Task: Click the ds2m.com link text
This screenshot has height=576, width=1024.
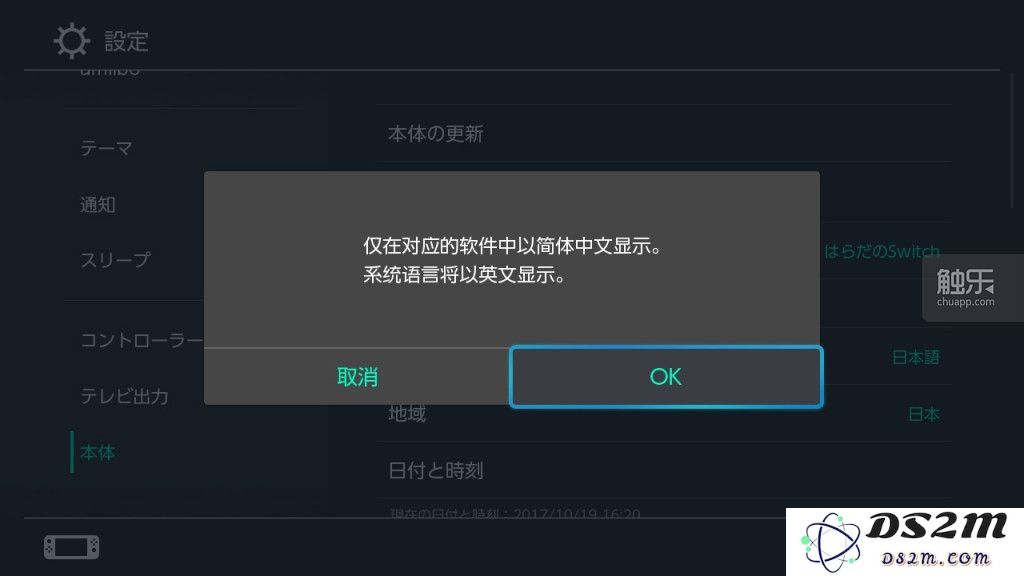Action: pyautogui.click(x=936, y=558)
